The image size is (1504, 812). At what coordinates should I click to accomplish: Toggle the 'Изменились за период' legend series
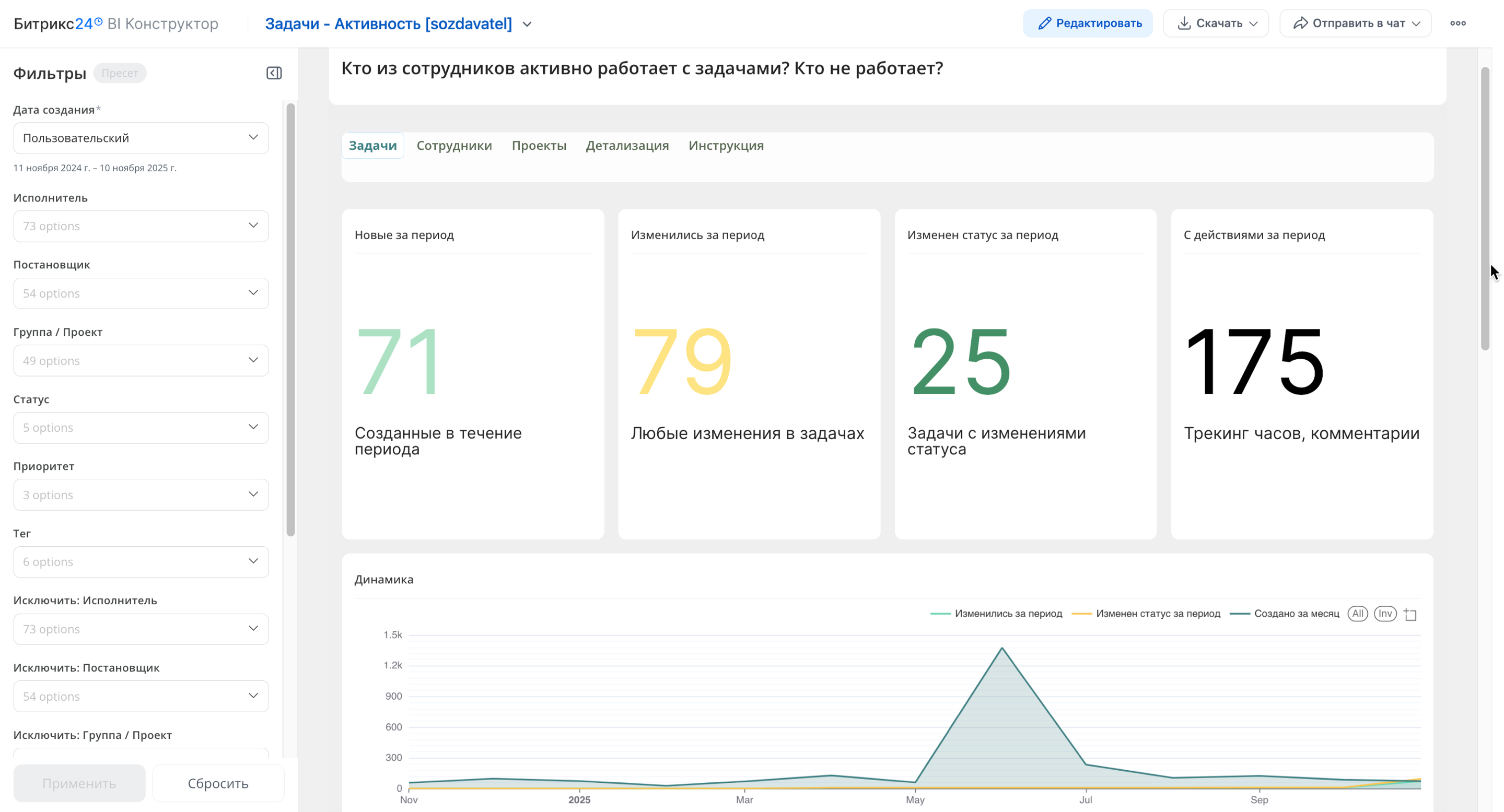pos(1008,614)
